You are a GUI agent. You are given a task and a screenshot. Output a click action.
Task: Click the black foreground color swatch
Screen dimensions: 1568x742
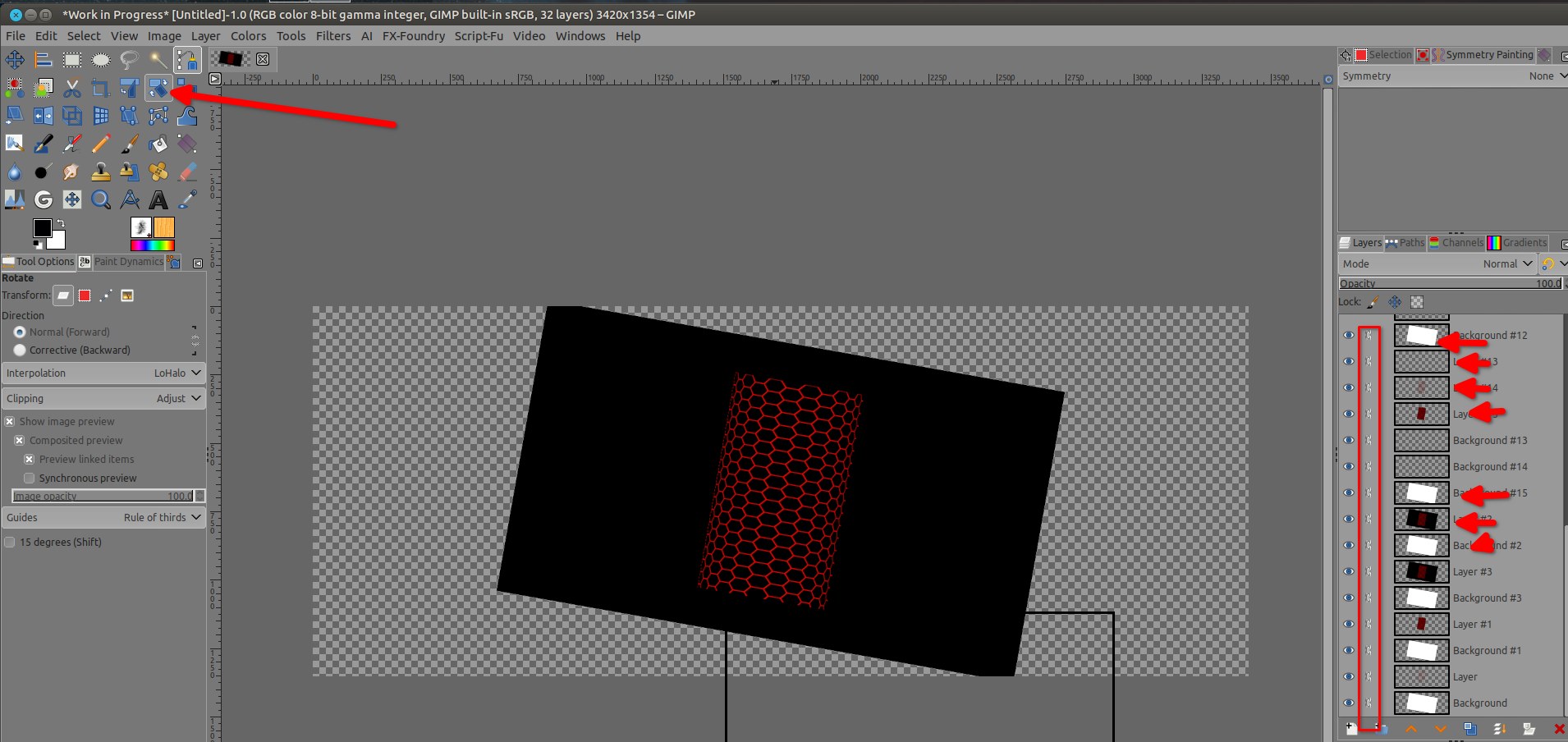coord(42,227)
